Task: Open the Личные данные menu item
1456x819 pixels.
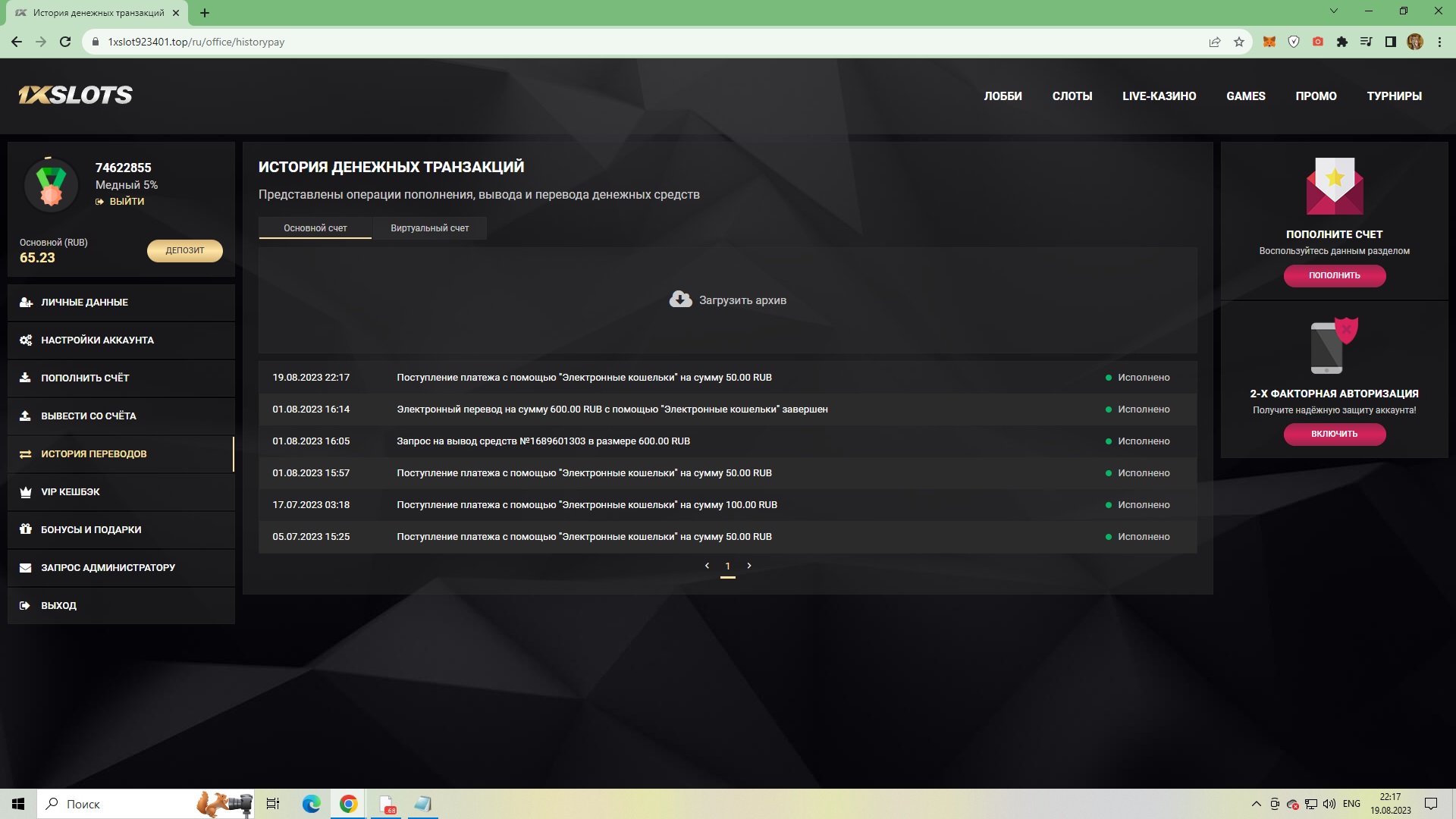Action: coord(84,303)
